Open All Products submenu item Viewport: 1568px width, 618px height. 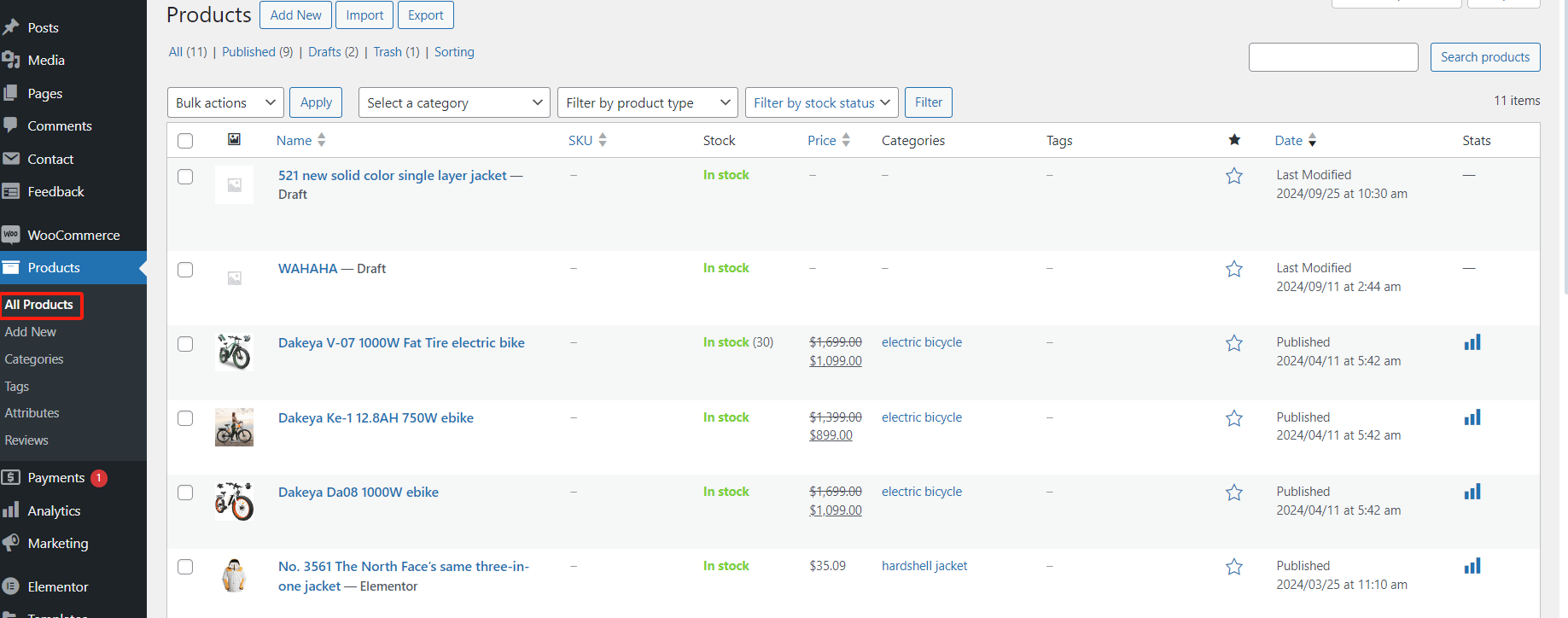tap(39, 305)
